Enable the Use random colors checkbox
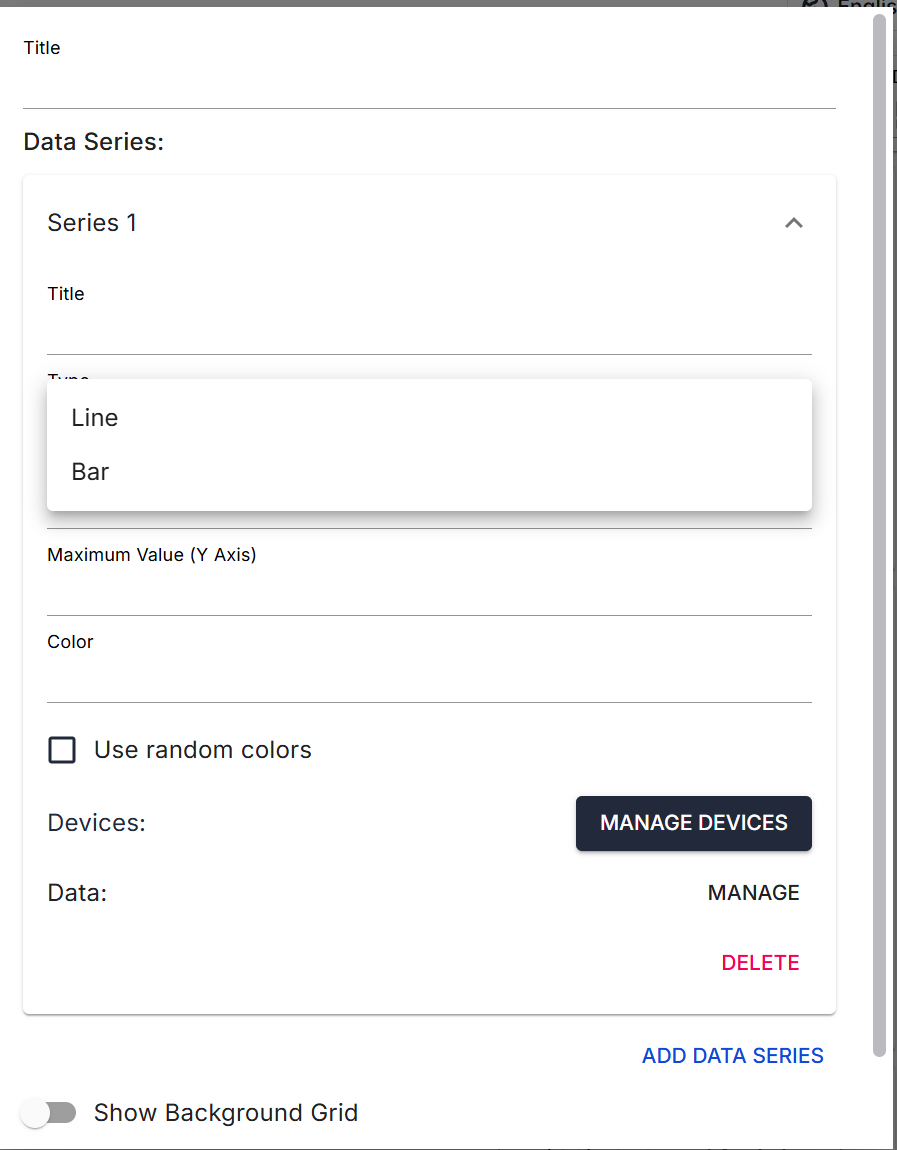 [x=62, y=750]
